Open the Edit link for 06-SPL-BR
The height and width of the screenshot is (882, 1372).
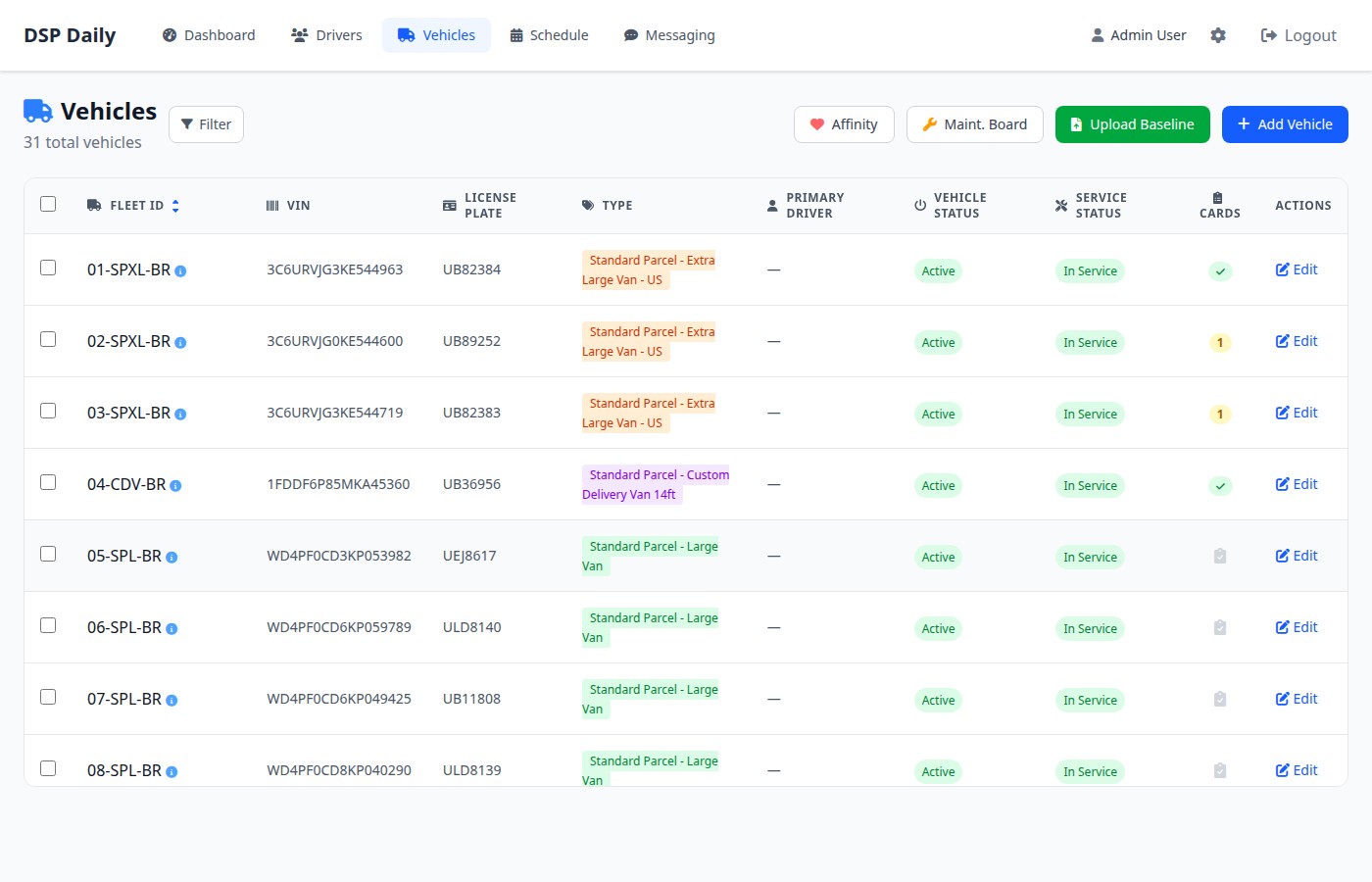click(x=1296, y=626)
